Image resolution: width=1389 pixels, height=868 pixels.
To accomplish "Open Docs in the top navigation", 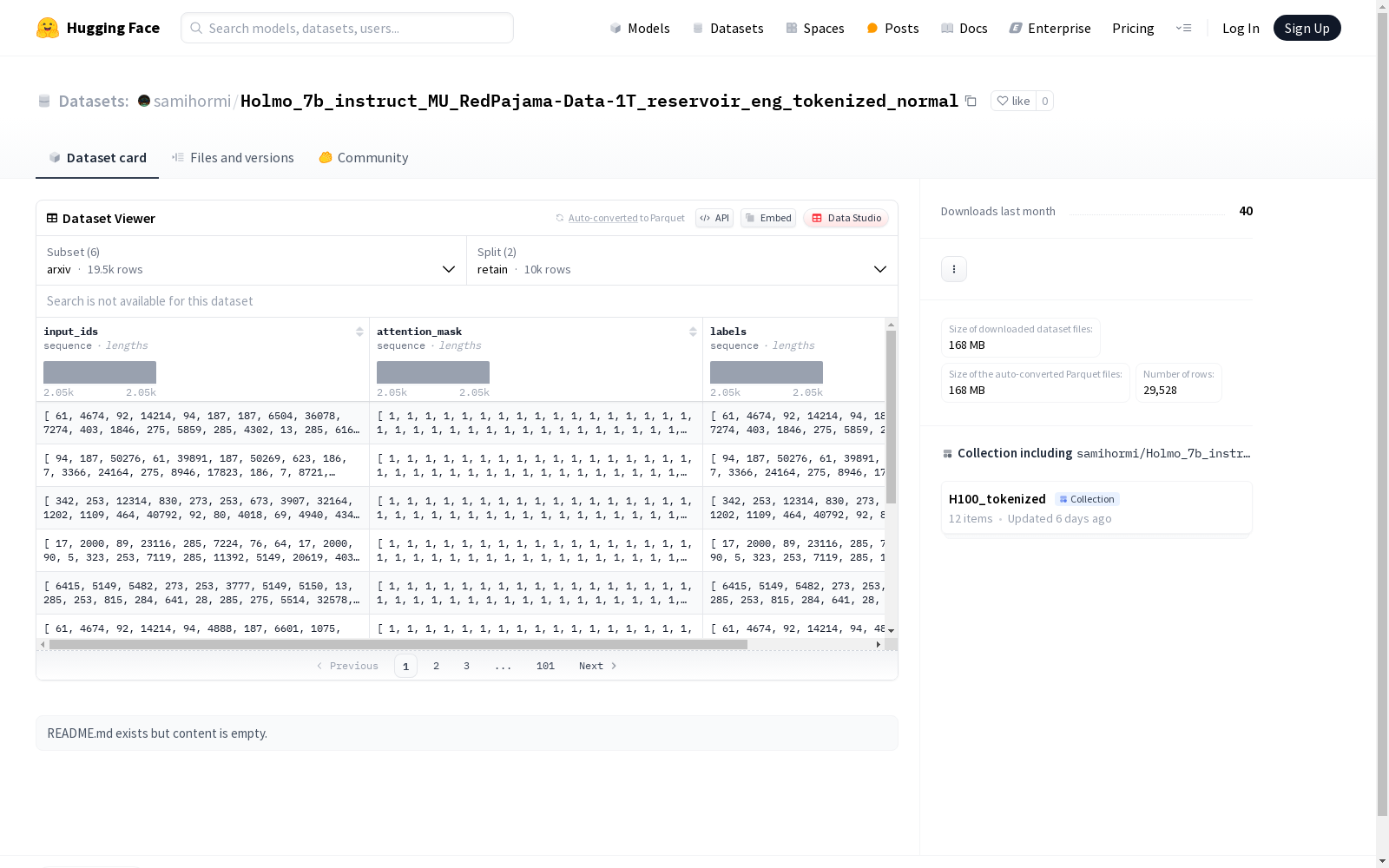I will coord(964,28).
